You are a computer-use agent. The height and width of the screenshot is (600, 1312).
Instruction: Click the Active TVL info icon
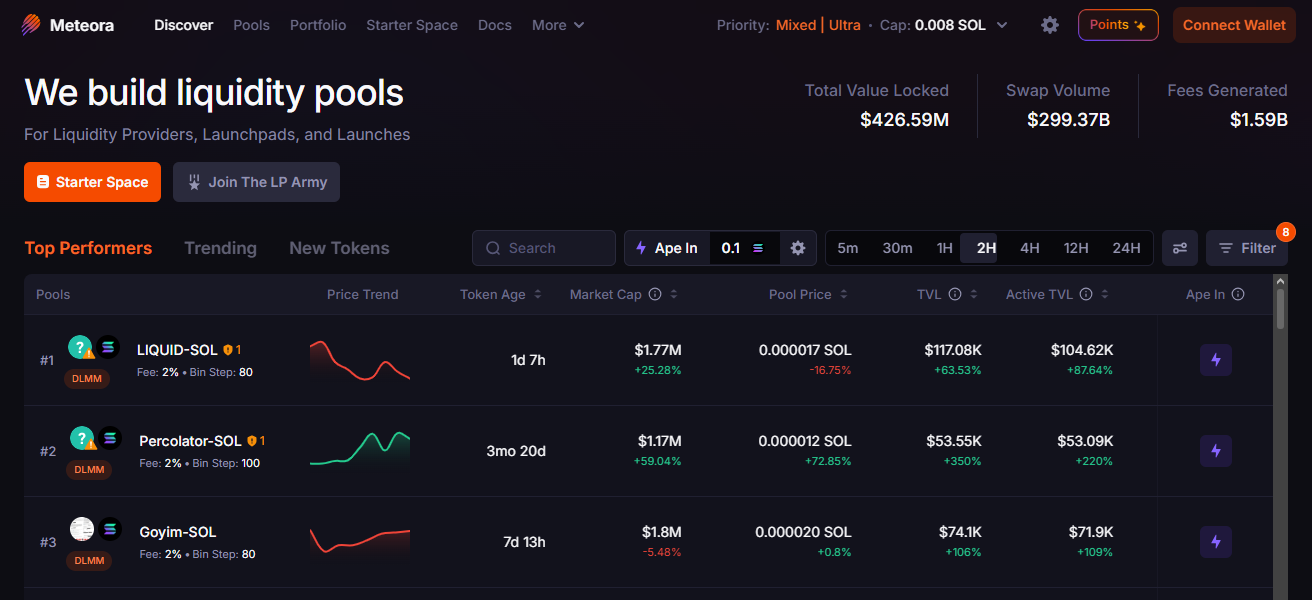click(1086, 294)
